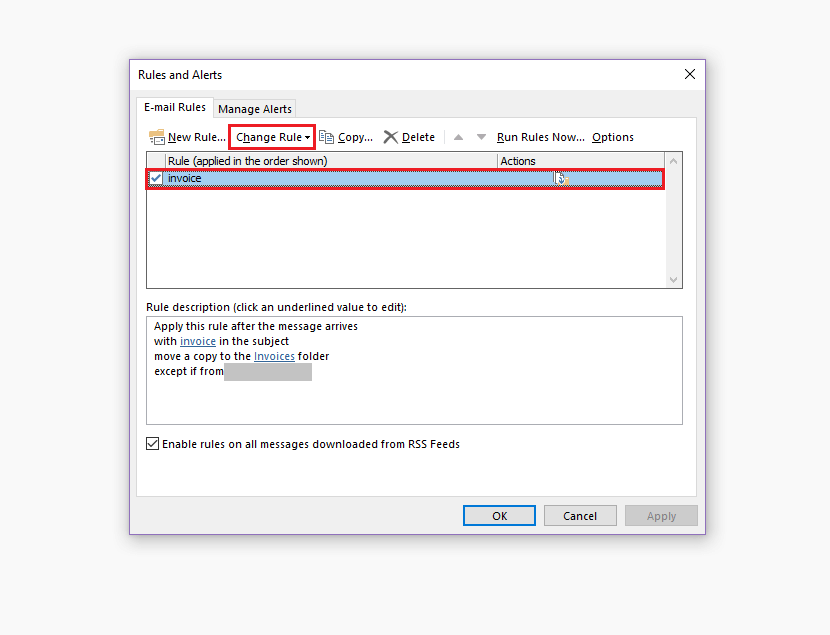Image resolution: width=830 pixels, height=635 pixels.
Task: Click the Move Down arrow icon
Action: click(480, 137)
